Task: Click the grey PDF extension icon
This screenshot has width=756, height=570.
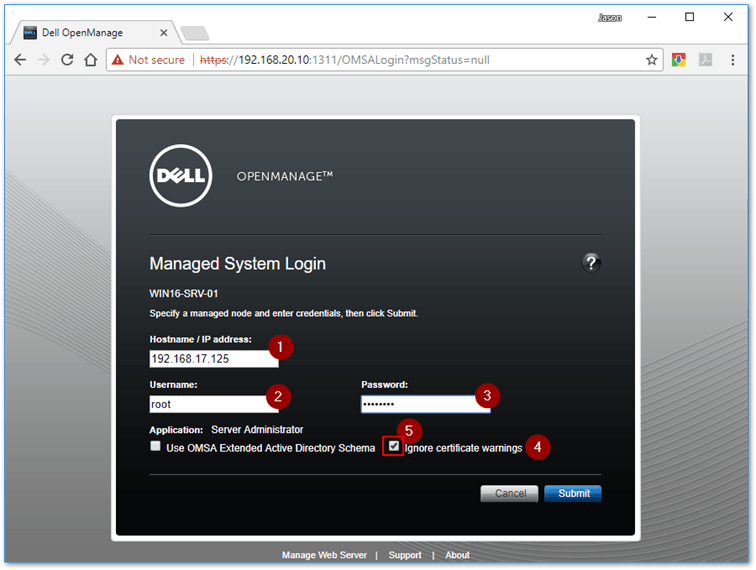Action: click(x=705, y=60)
